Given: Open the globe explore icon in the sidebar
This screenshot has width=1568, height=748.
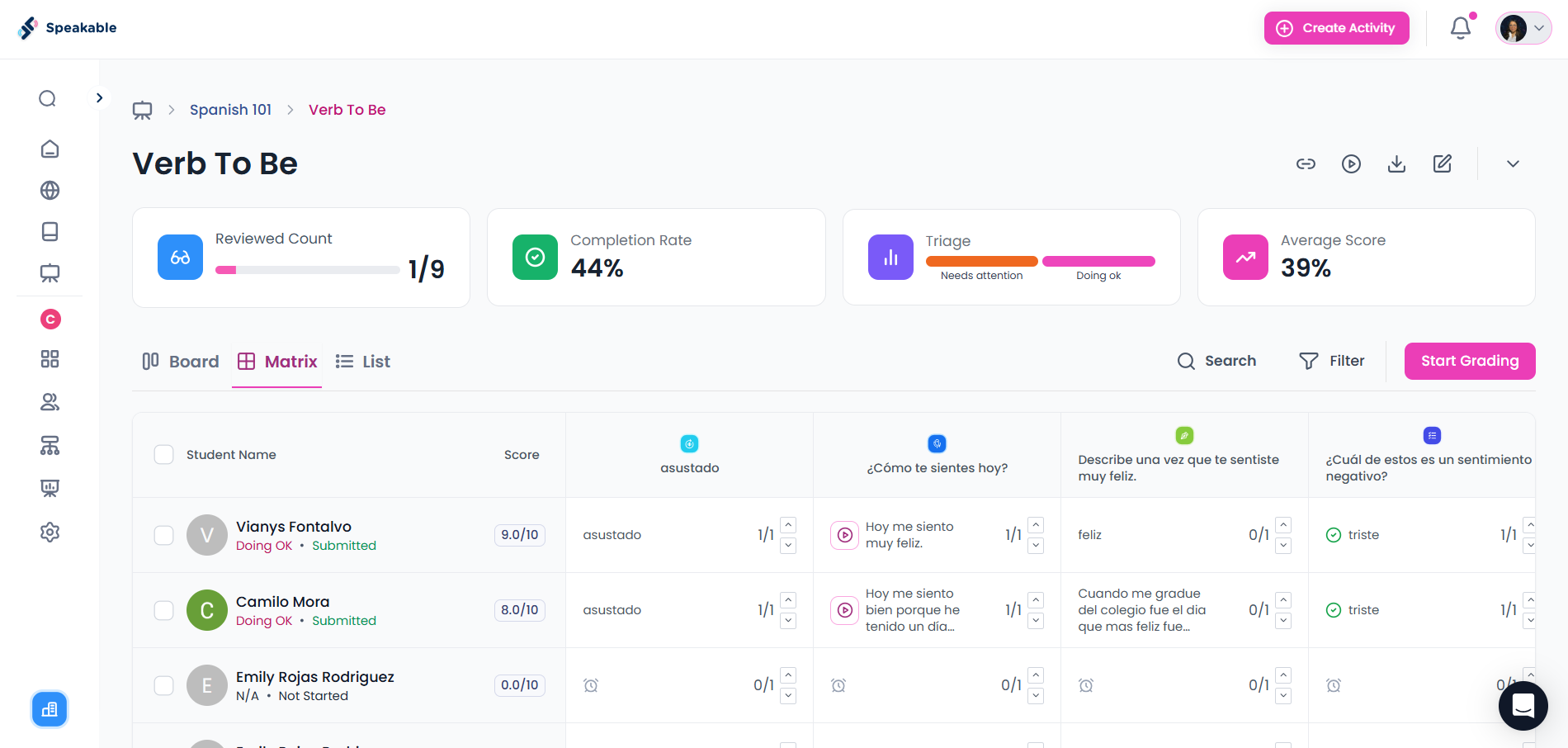Looking at the screenshot, I should [50, 190].
